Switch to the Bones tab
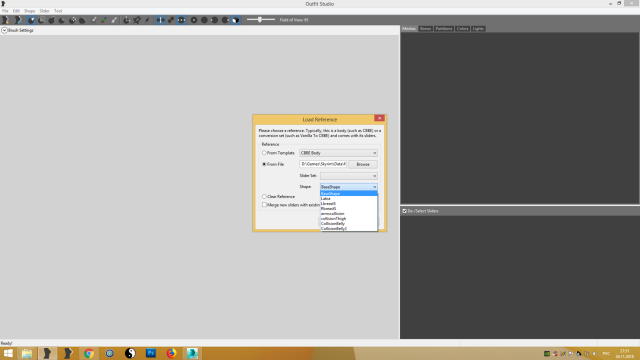The height and width of the screenshot is (360, 640). (x=425, y=29)
